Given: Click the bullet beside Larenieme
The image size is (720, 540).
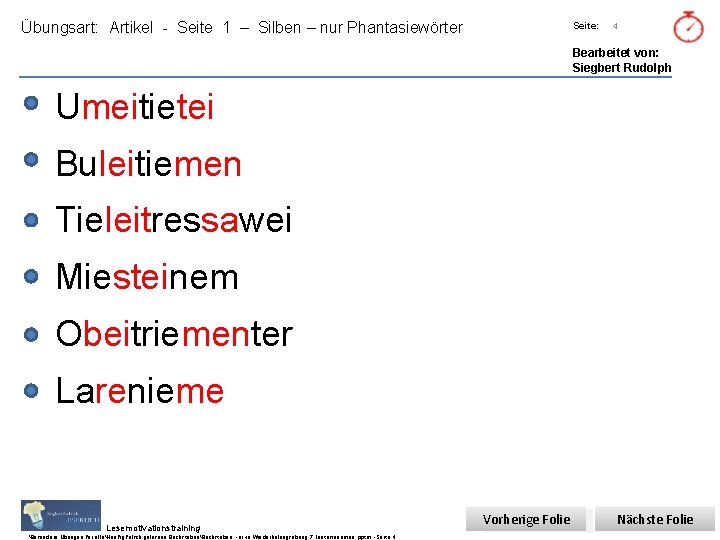Looking at the screenshot, I should 31,391.
